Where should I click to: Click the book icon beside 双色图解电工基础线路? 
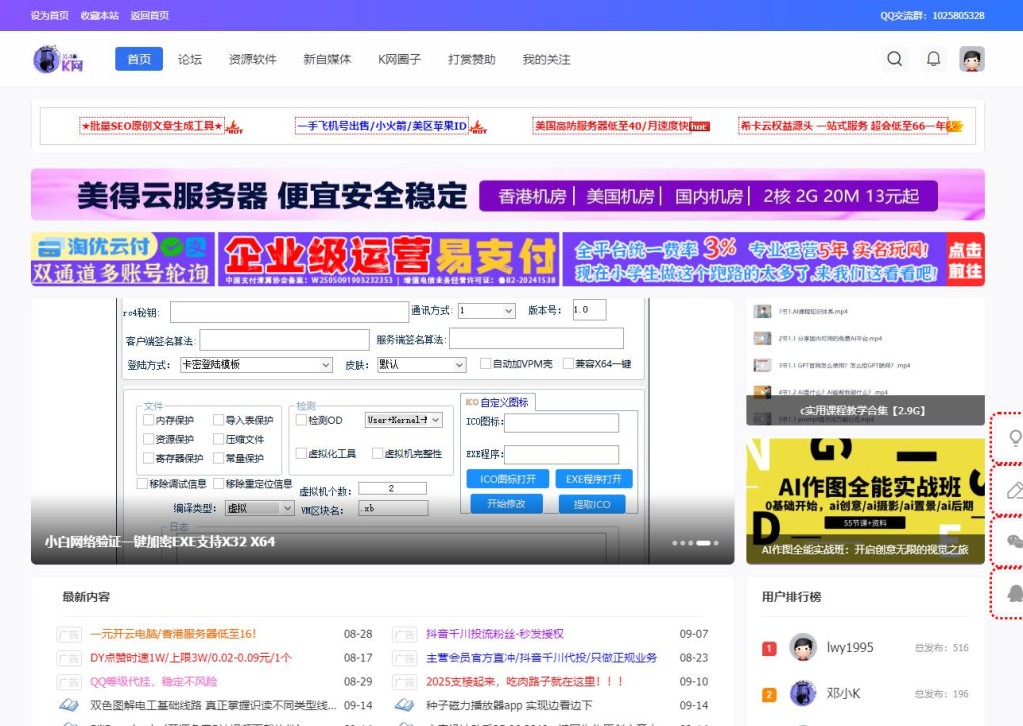pos(69,705)
